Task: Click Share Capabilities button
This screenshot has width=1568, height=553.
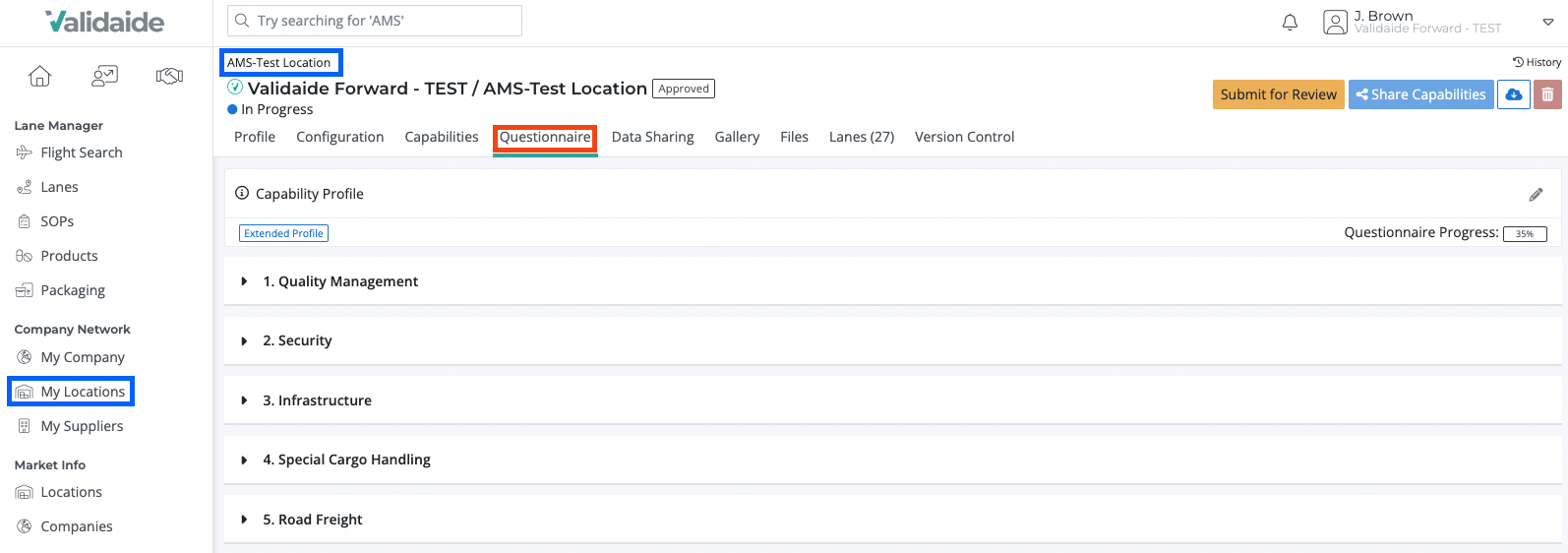Action: [x=1421, y=94]
